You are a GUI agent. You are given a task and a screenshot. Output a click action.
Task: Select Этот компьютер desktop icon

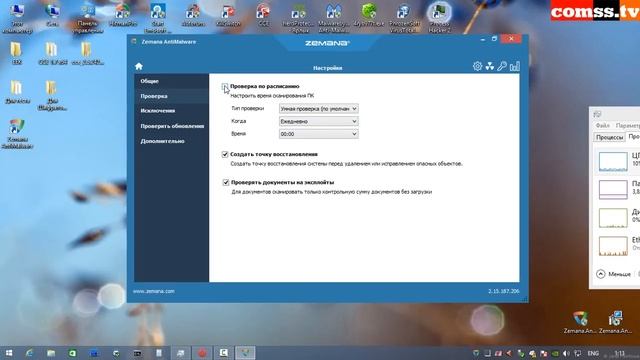[17, 18]
